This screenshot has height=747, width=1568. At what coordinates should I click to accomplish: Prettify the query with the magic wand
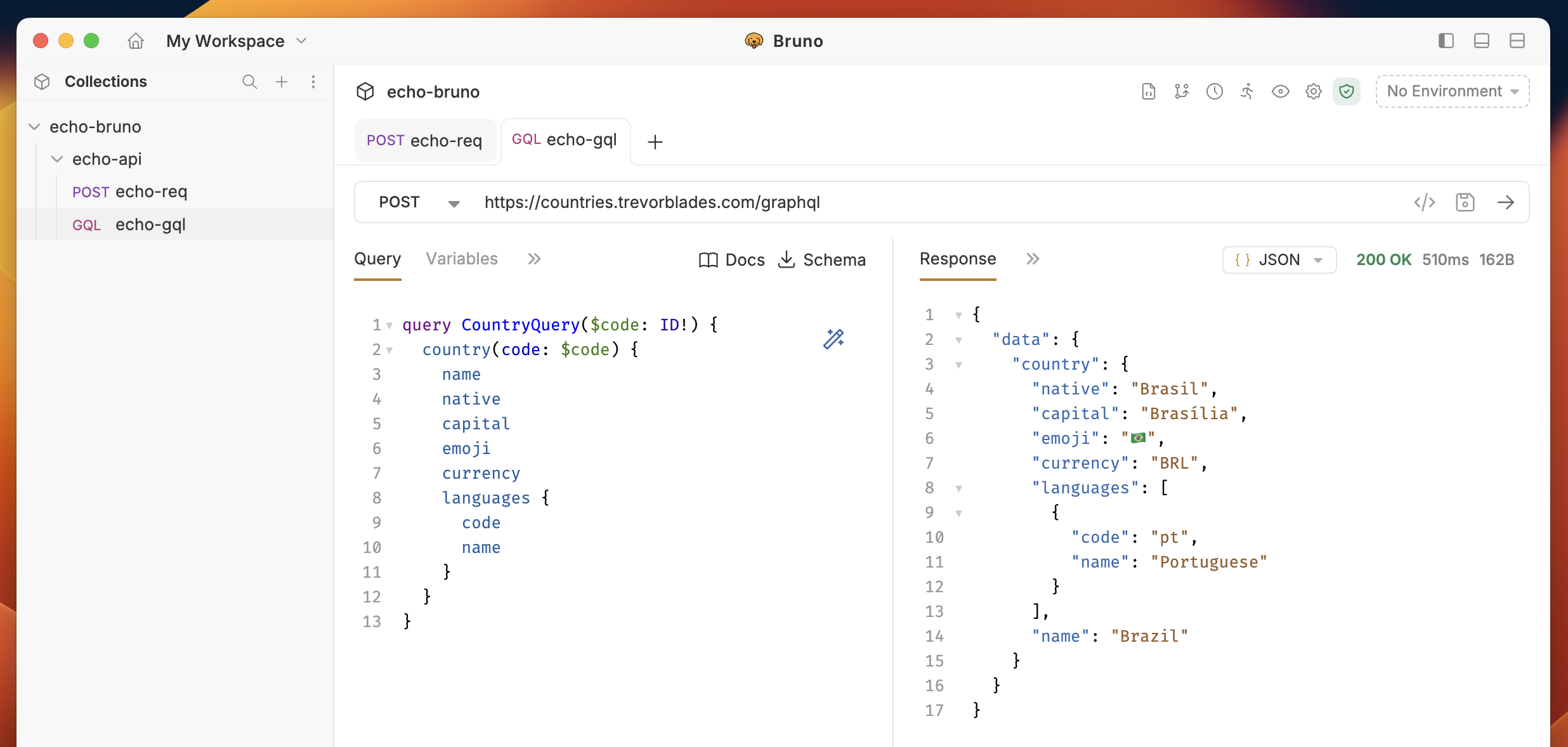(833, 339)
